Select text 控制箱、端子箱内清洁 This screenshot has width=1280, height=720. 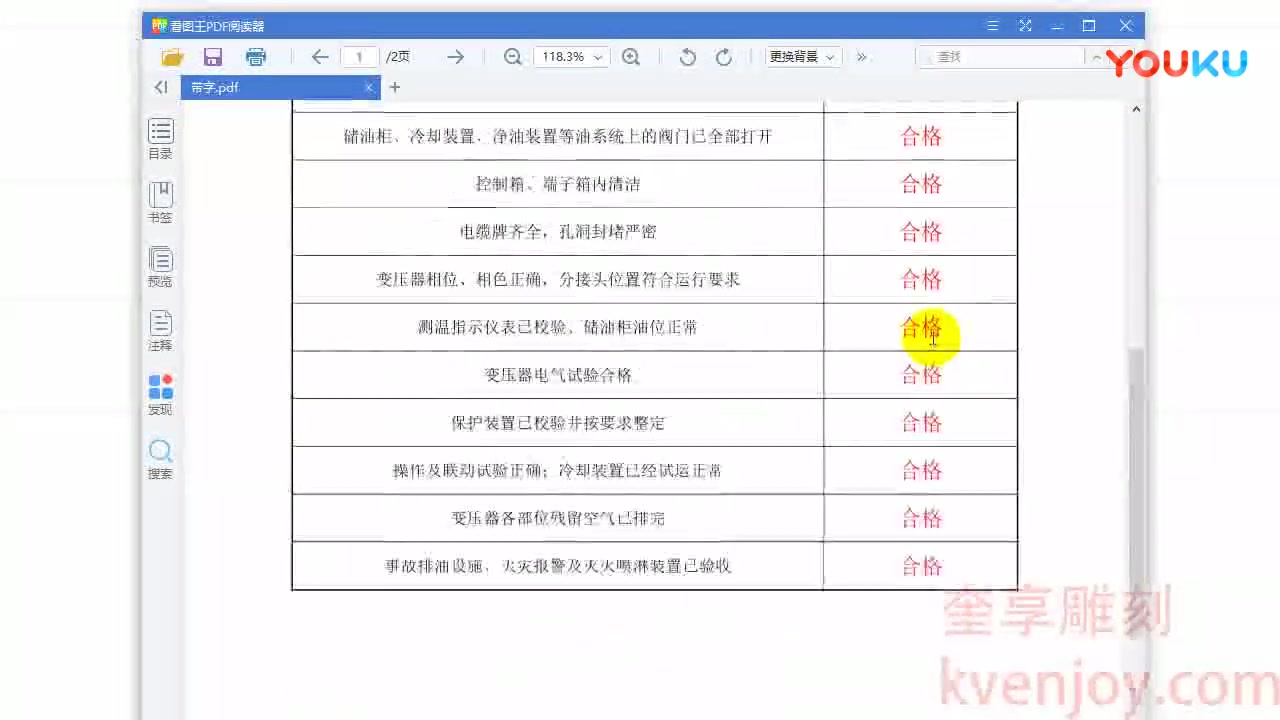coord(558,184)
